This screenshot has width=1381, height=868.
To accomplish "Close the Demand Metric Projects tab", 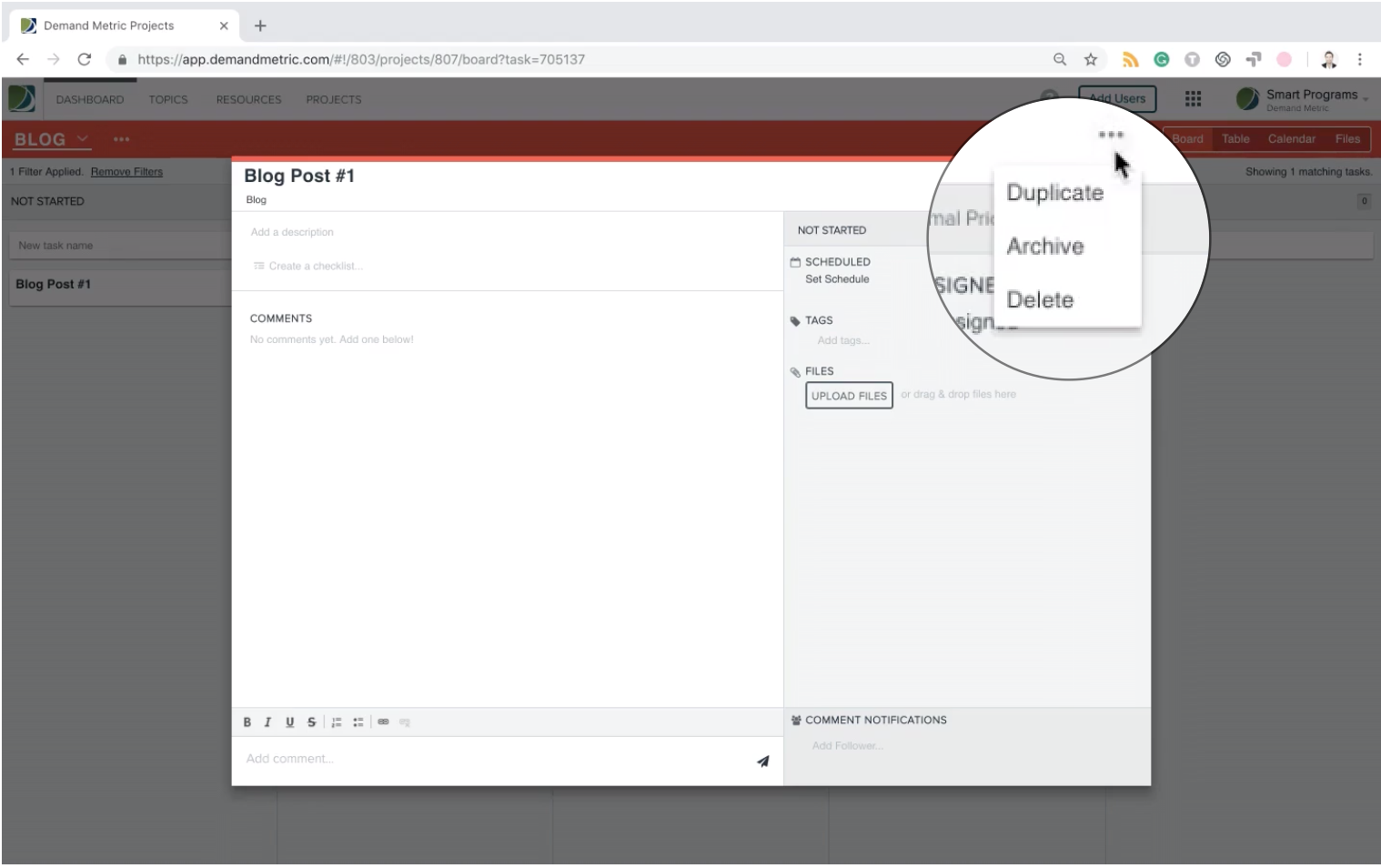I will (x=224, y=25).
